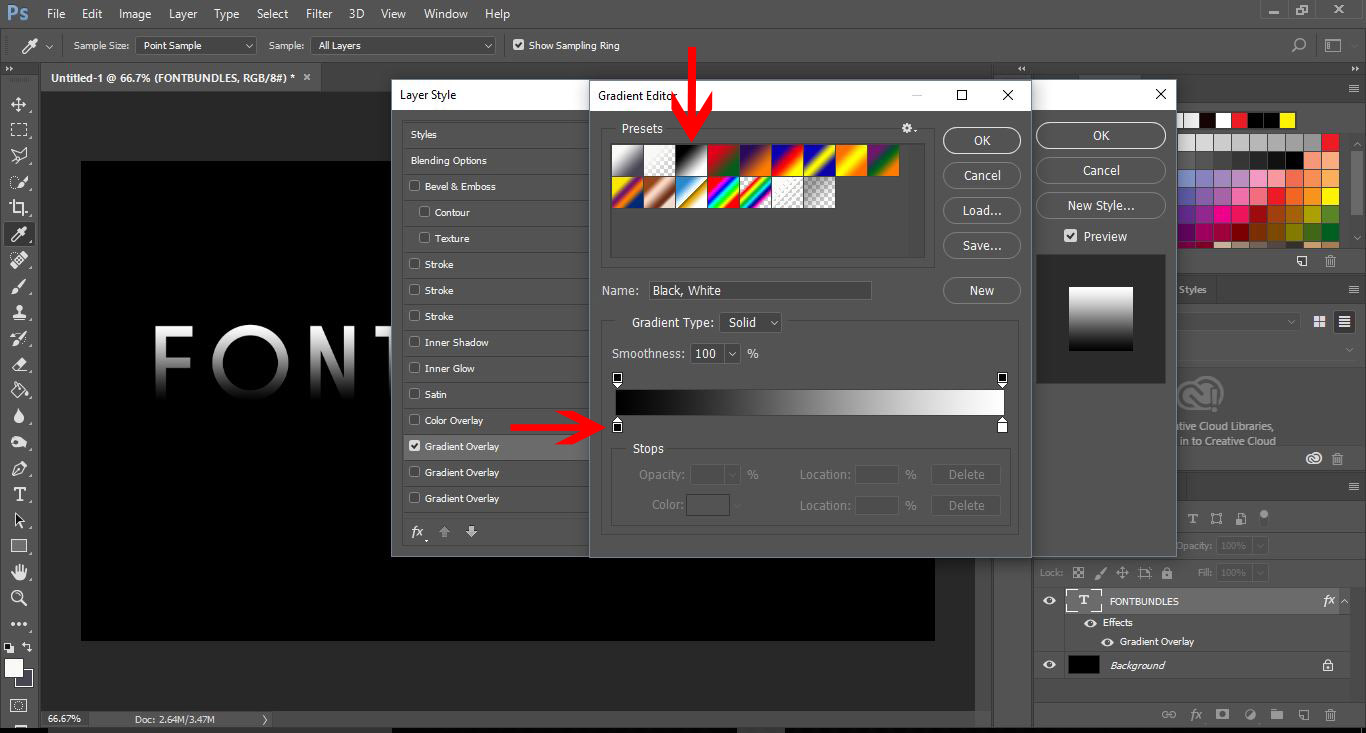Select the Quick Selection tool

19,182
